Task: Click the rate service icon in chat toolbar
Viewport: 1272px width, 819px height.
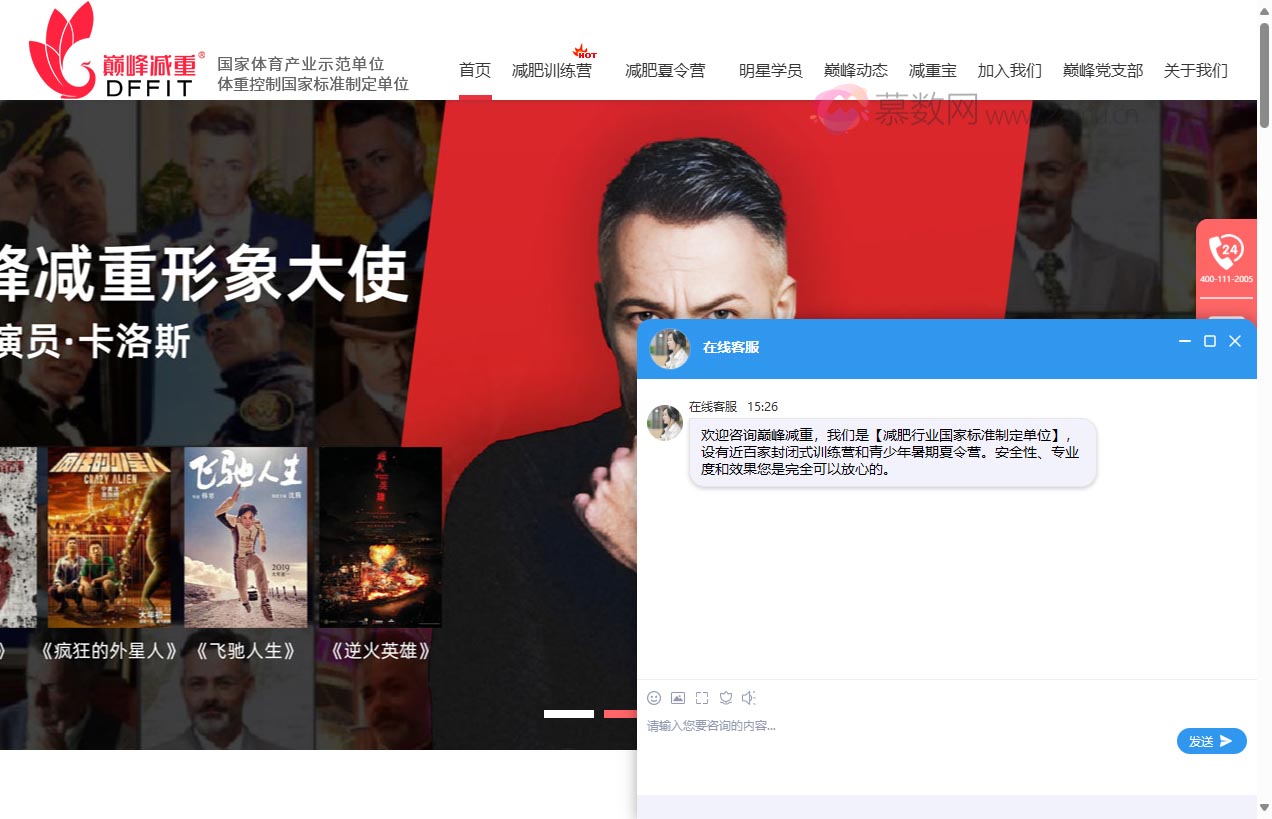Action: 726,698
